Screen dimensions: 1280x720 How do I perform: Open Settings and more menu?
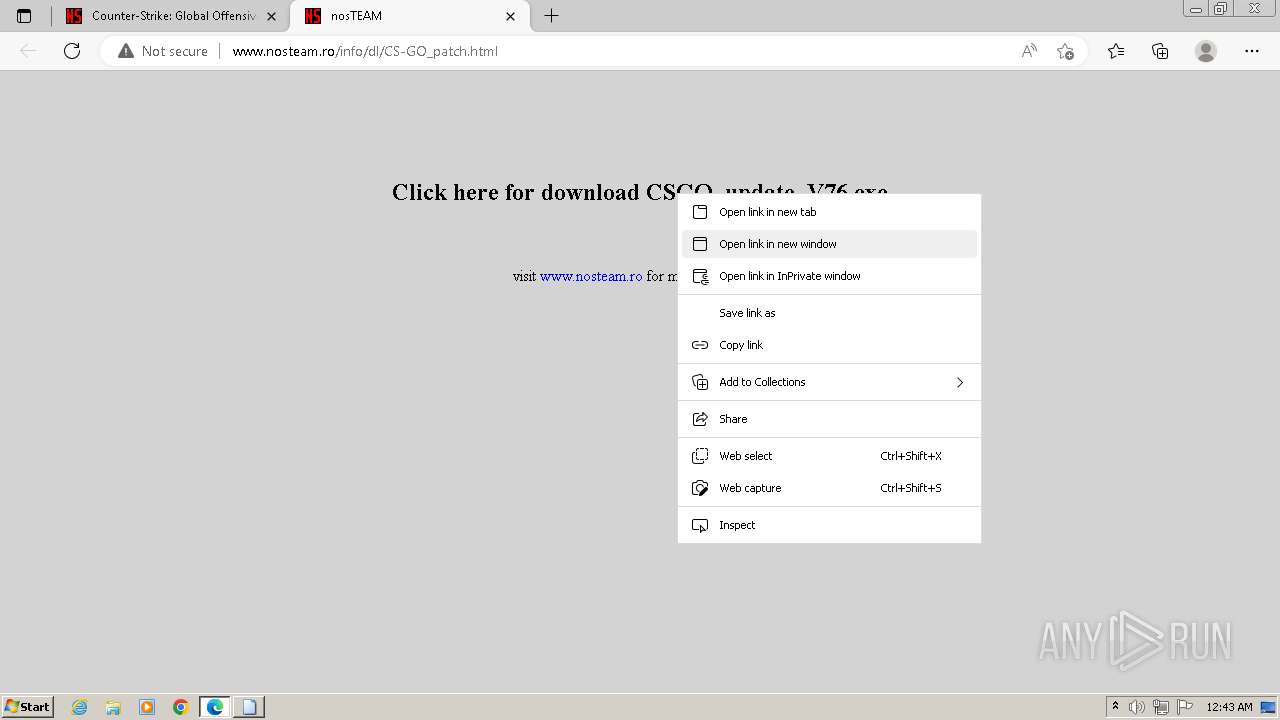click(x=1252, y=51)
